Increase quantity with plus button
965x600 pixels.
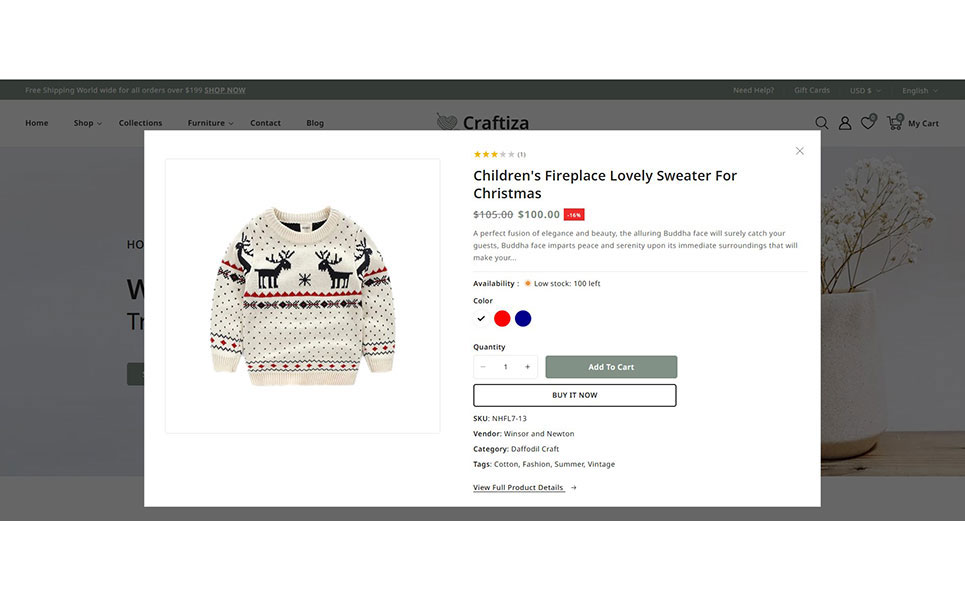[x=527, y=367]
